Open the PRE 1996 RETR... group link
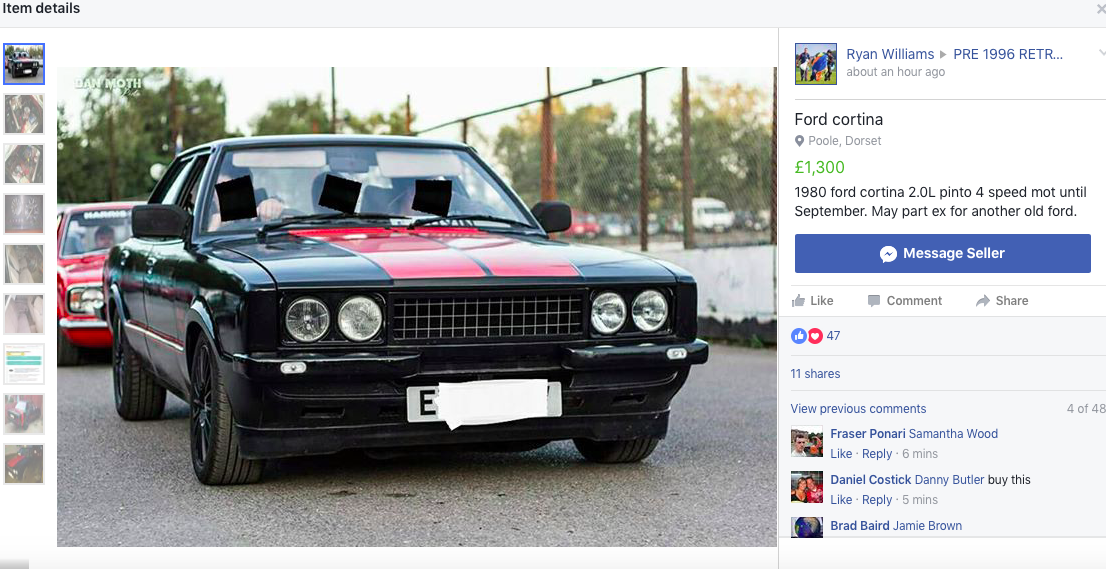The height and width of the screenshot is (569, 1106). 1008,54
